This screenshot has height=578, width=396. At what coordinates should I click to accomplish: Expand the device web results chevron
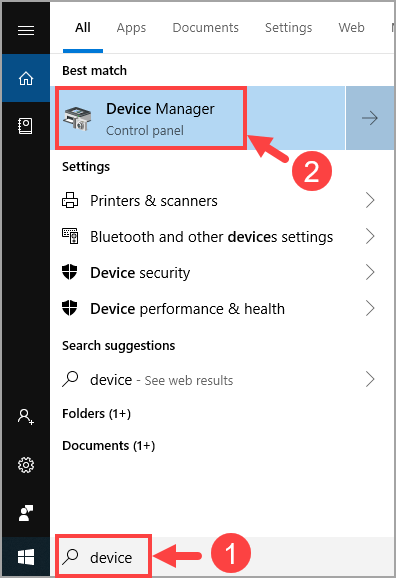pyautogui.click(x=370, y=379)
